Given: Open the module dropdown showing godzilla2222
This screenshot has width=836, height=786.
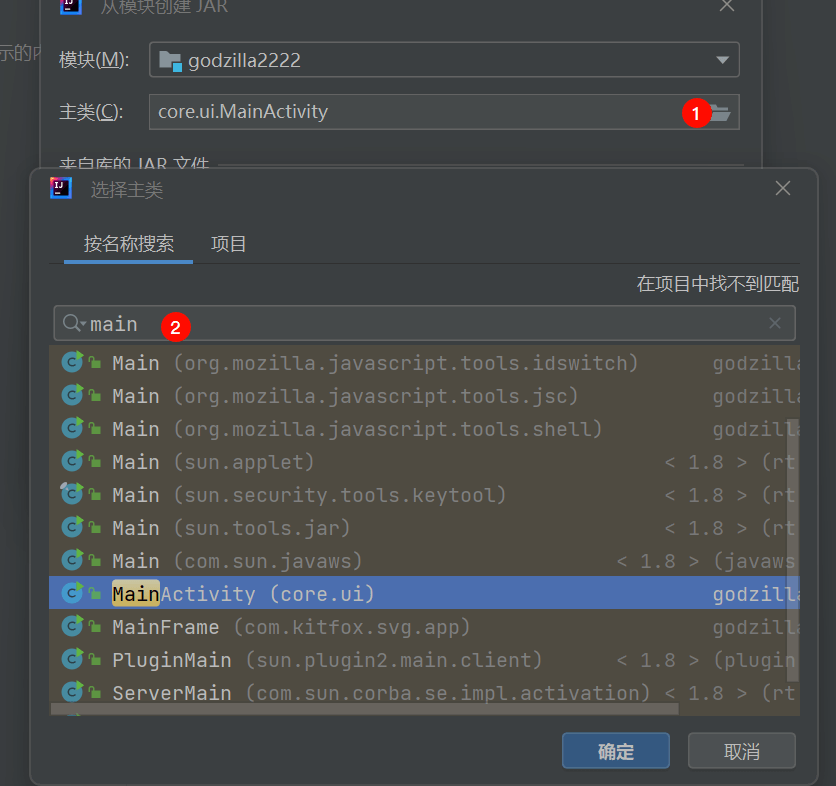Looking at the screenshot, I should pyautogui.click(x=444, y=60).
